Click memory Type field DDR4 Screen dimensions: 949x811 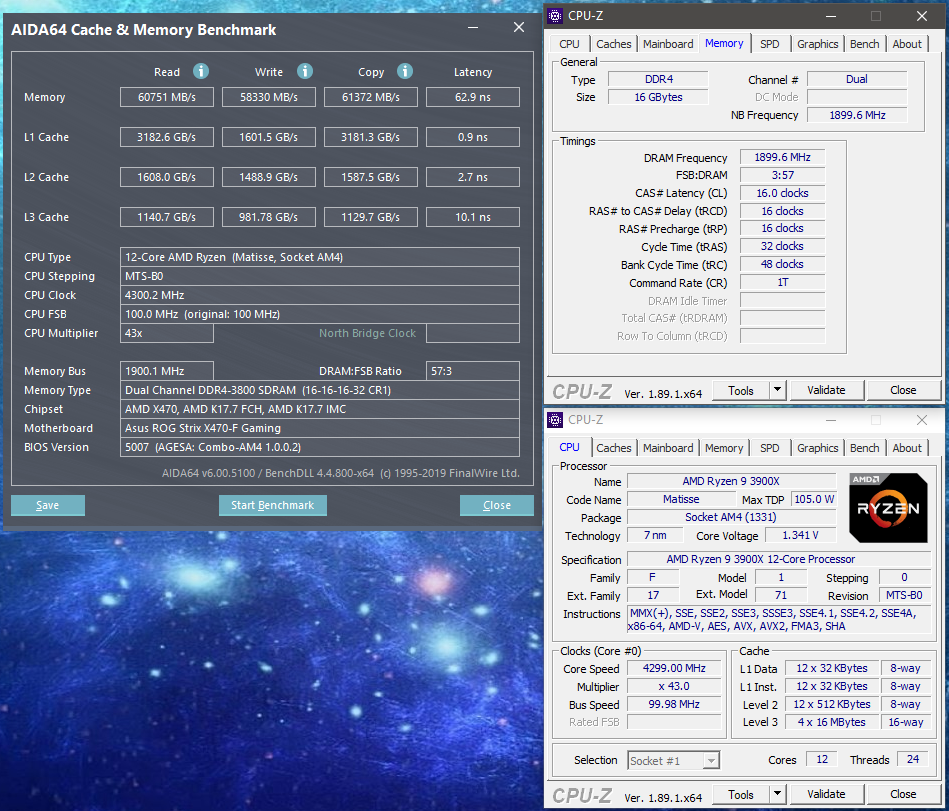click(658, 79)
